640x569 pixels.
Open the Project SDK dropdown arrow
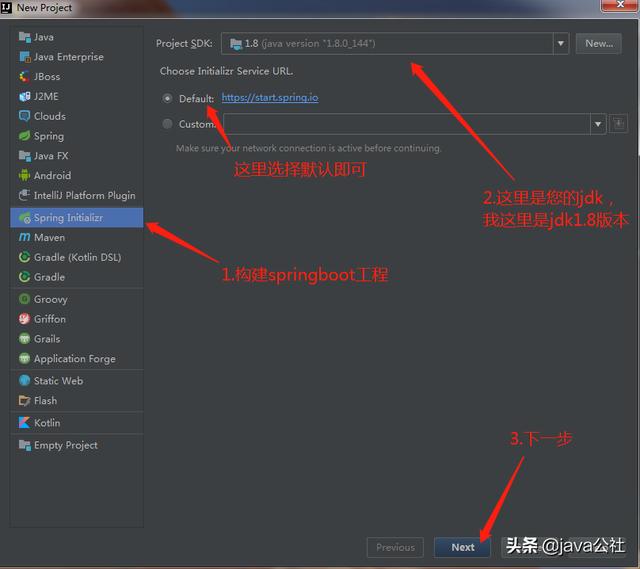pyautogui.click(x=561, y=43)
